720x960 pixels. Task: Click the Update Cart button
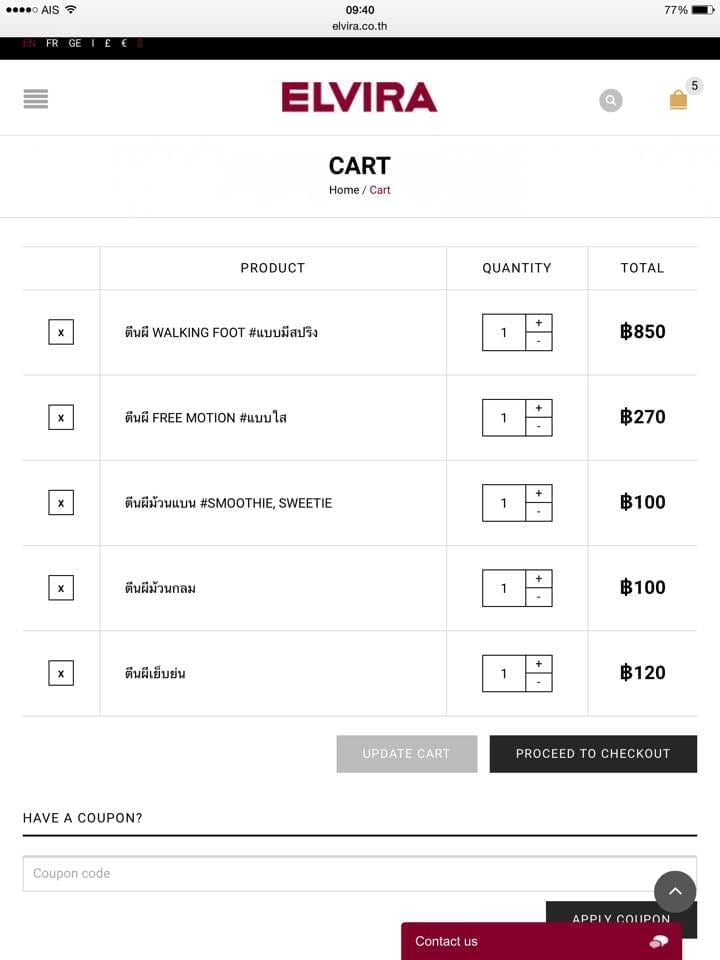point(406,754)
